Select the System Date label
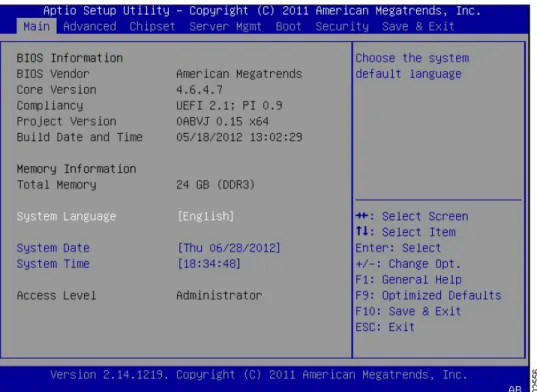Image resolution: width=537 pixels, height=392 pixels. pyautogui.click(x=53, y=248)
